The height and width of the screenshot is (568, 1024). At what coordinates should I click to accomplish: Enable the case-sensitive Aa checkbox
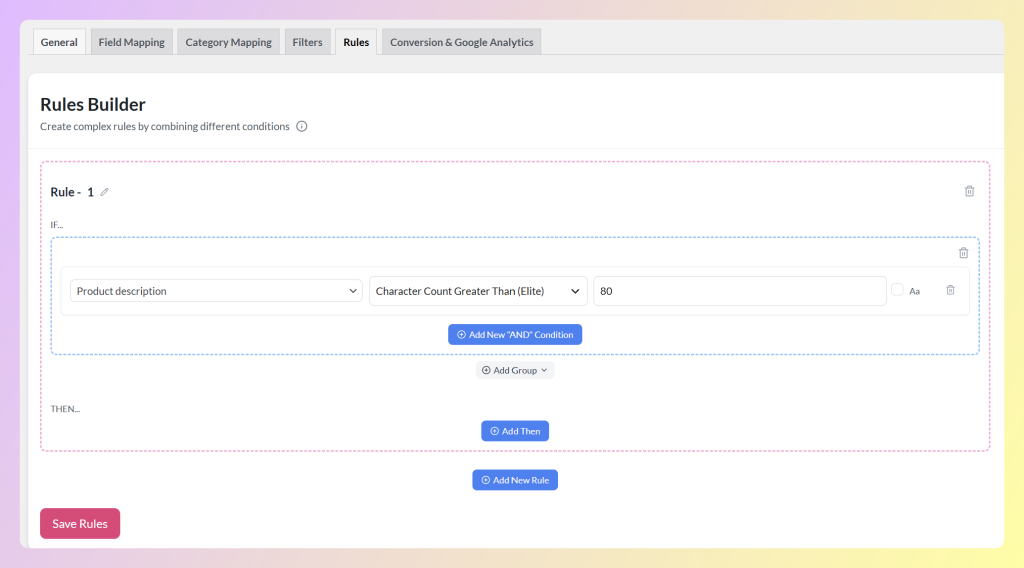click(897, 290)
